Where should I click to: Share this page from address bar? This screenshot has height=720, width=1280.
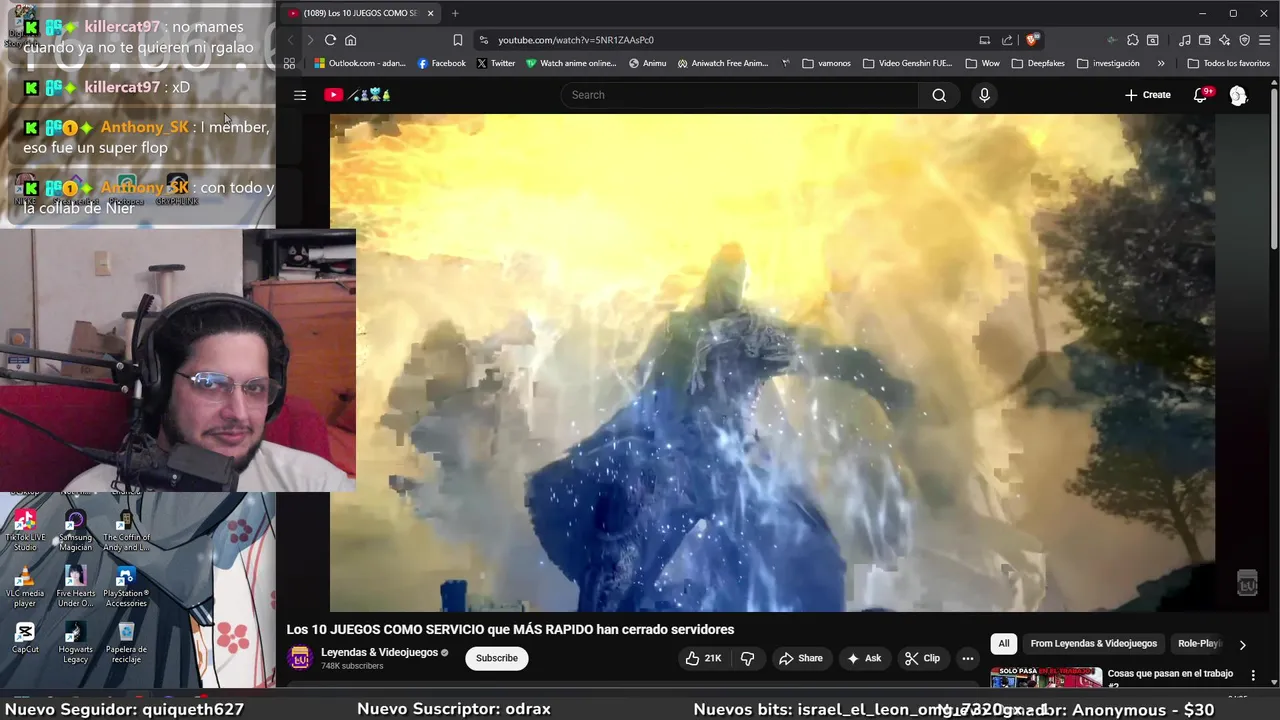click(1007, 40)
